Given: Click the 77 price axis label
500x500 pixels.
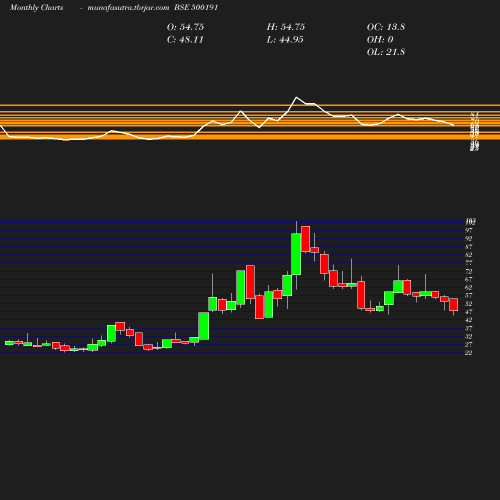Looking at the screenshot, I should coord(469,263).
